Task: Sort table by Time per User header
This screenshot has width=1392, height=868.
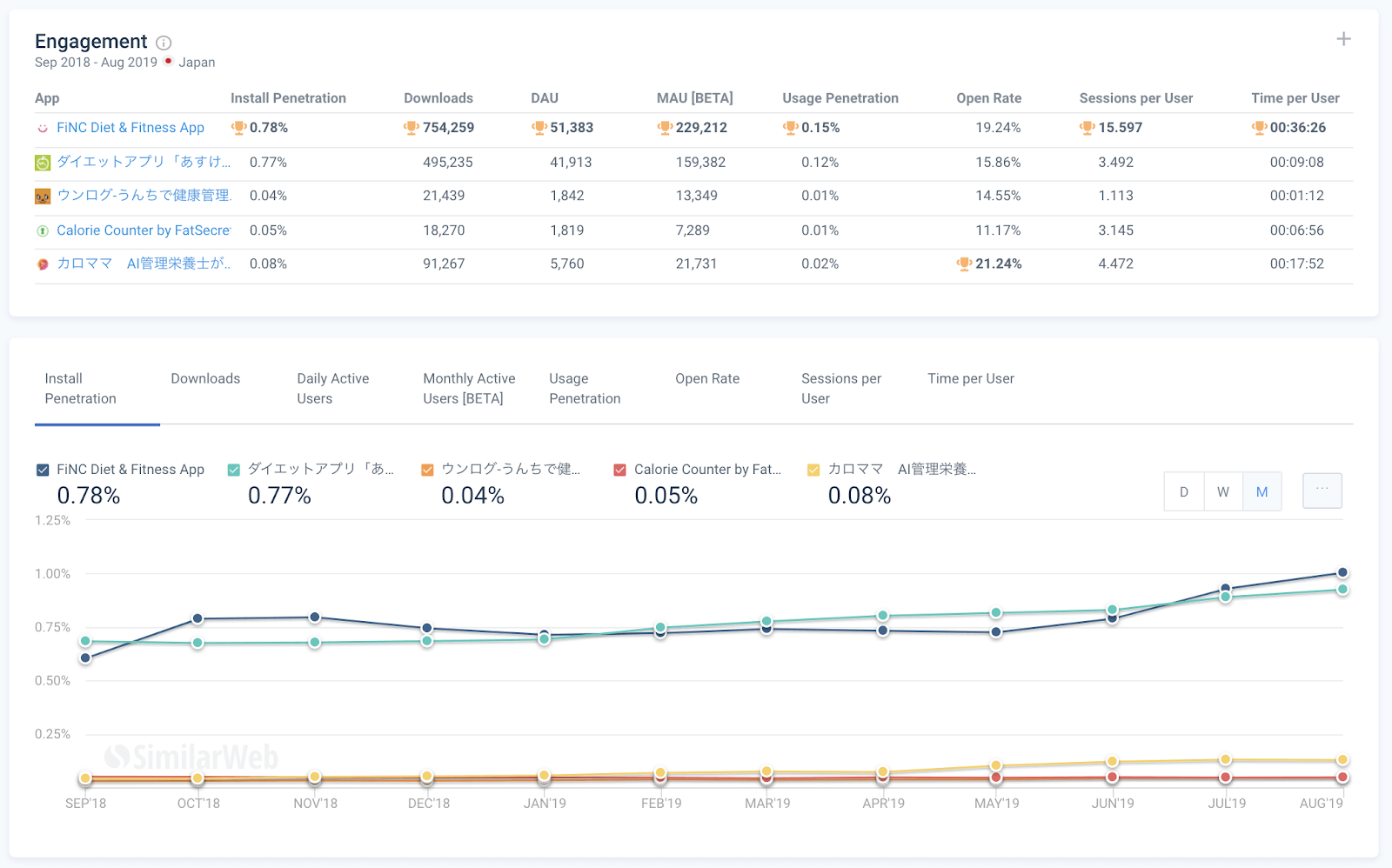Action: click(1295, 98)
